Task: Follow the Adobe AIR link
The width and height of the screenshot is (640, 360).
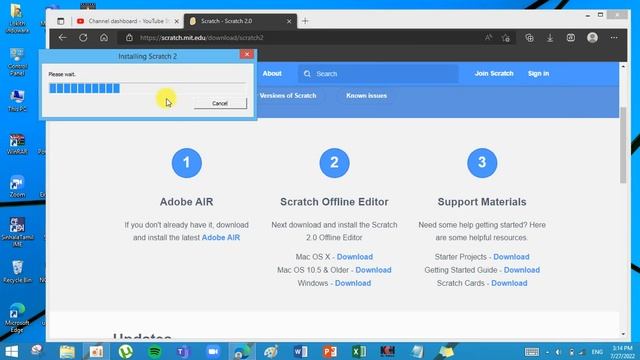Action: point(221,238)
